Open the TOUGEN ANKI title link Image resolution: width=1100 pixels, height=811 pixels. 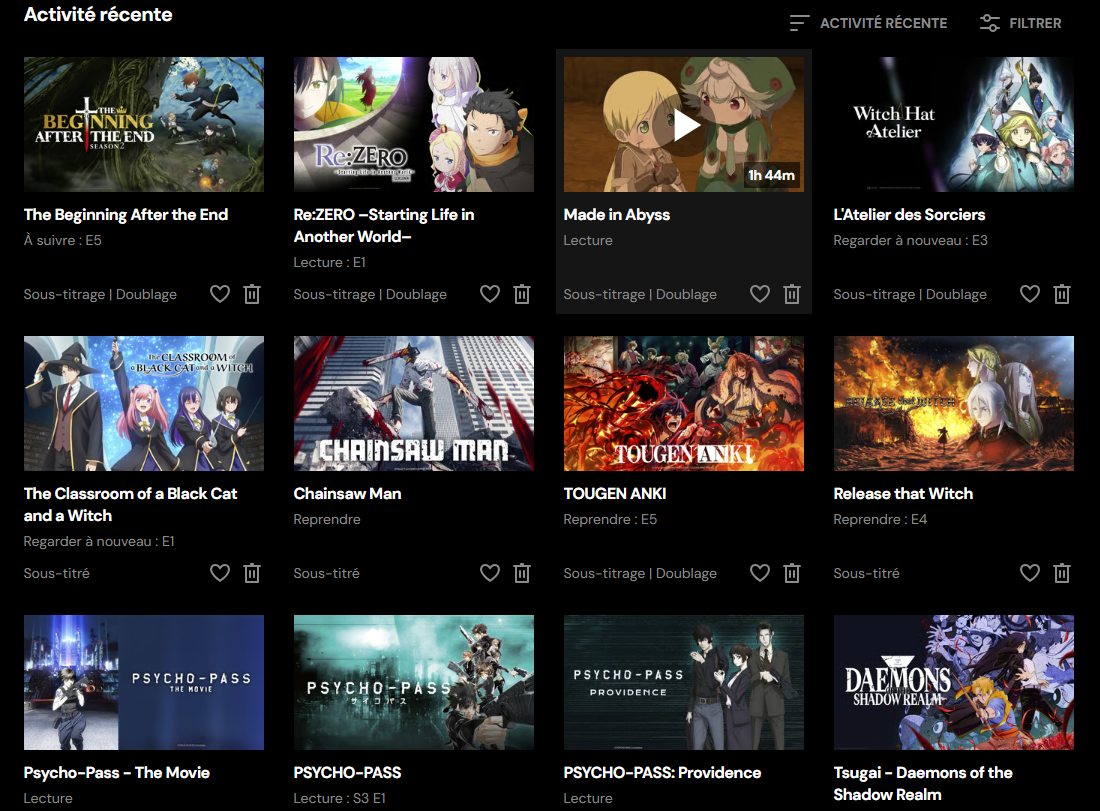615,493
